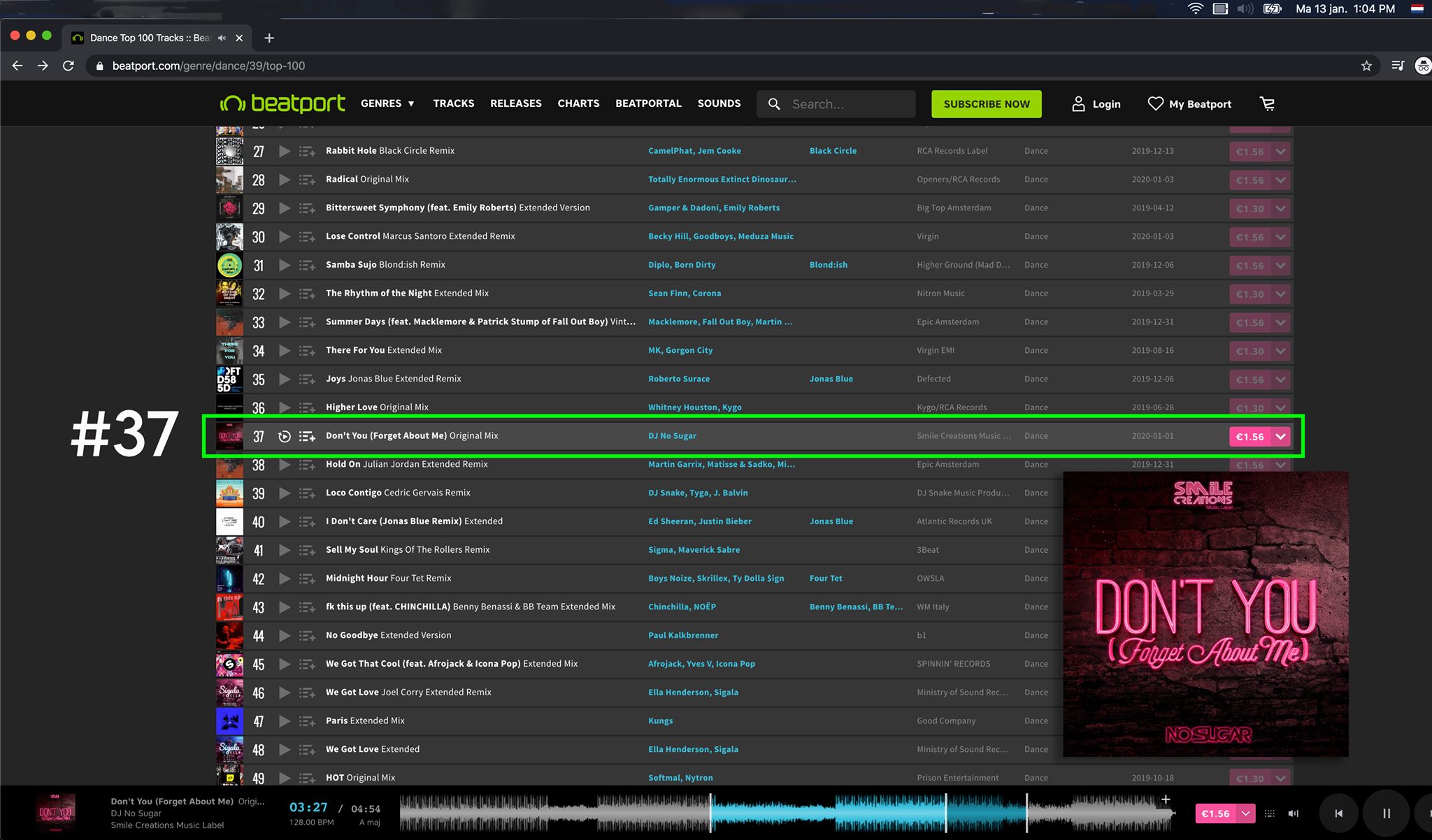The width and height of the screenshot is (1432, 840).
Task: Expand buy options in the player bar
Action: pyautogui.click(x=1245, y=813)
